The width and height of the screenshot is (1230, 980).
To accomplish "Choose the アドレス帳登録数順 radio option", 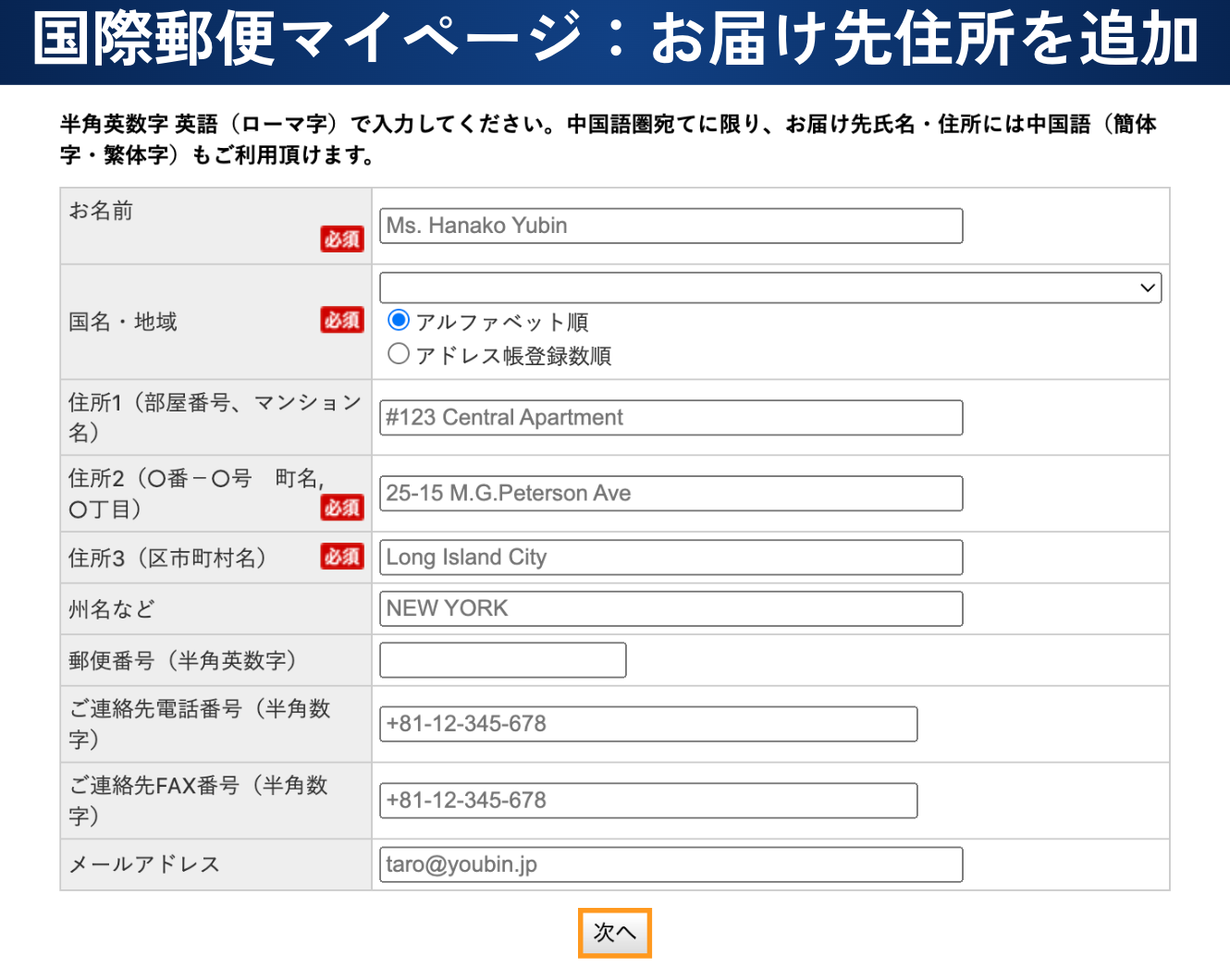I will click(399, 354).
